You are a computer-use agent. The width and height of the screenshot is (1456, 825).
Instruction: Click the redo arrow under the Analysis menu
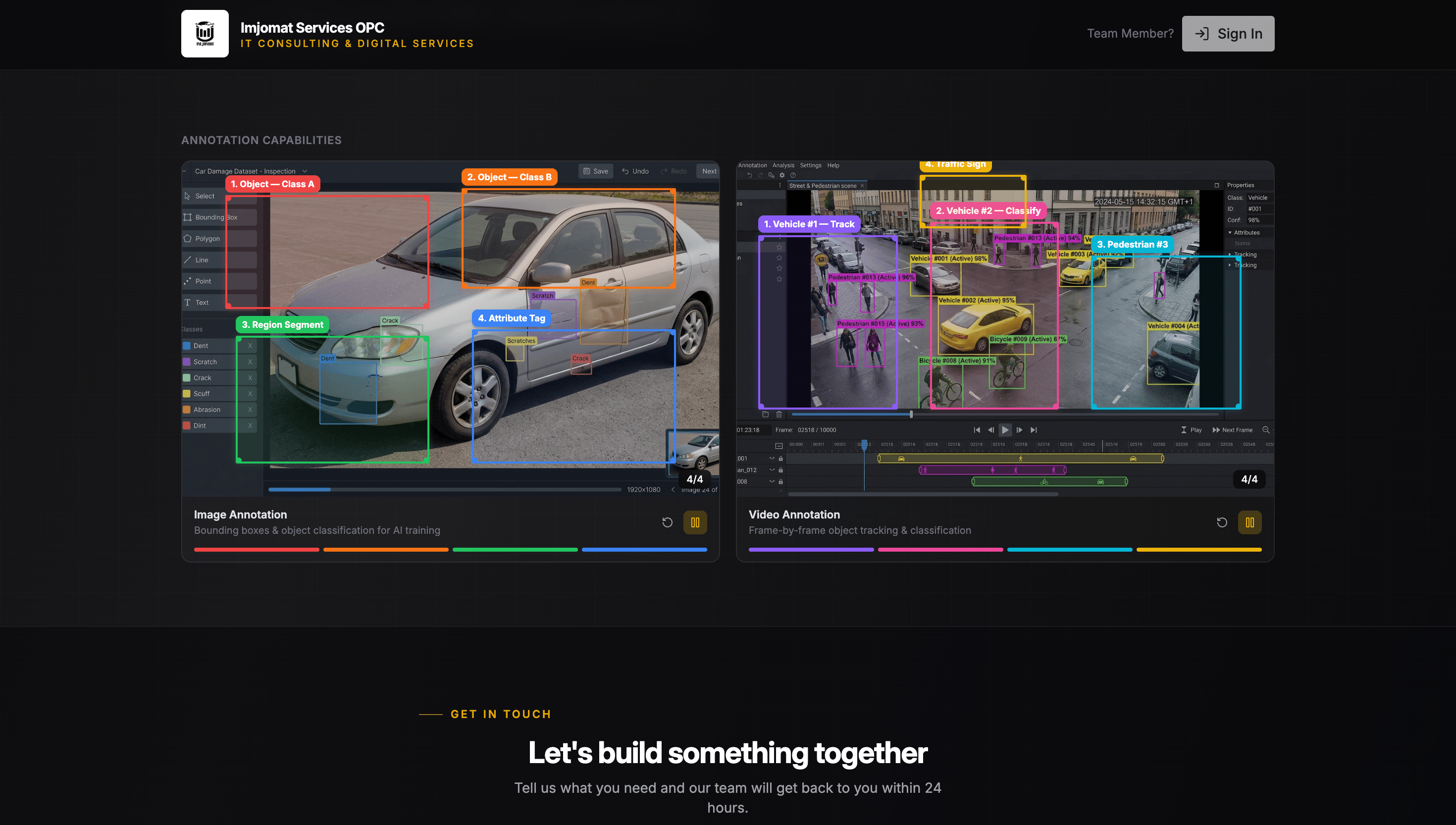760,175
